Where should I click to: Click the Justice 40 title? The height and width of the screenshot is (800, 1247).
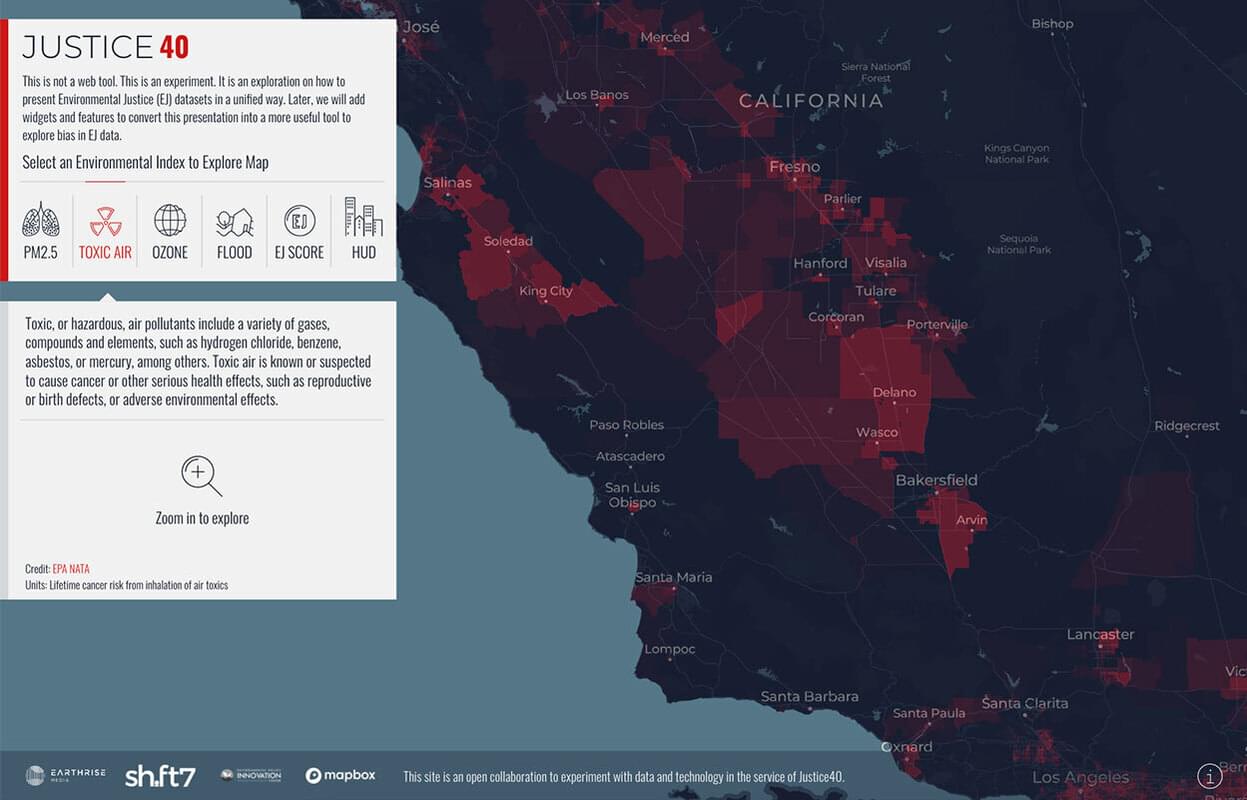click(105, 47)
